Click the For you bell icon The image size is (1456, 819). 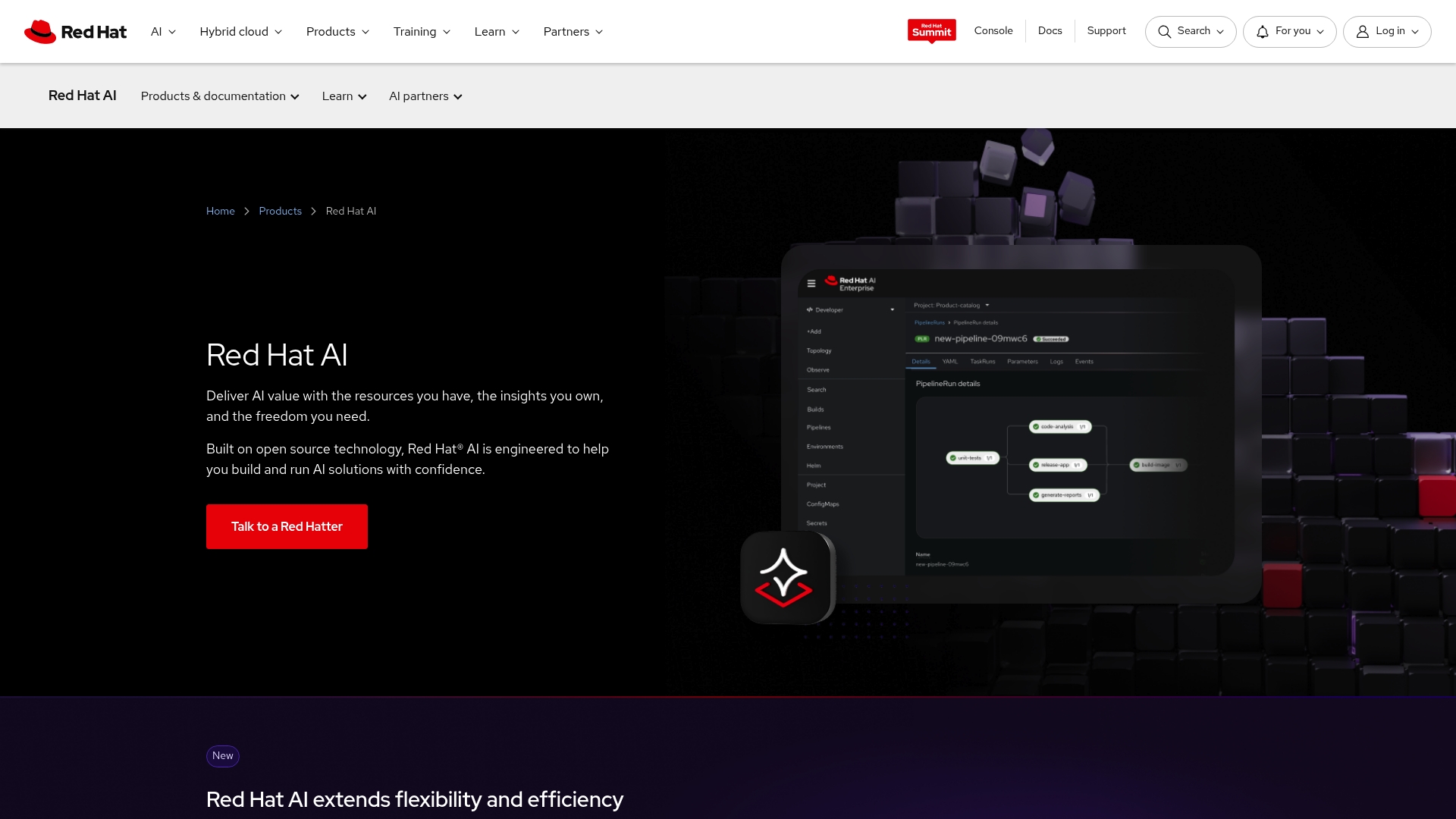pos(1263,32)
